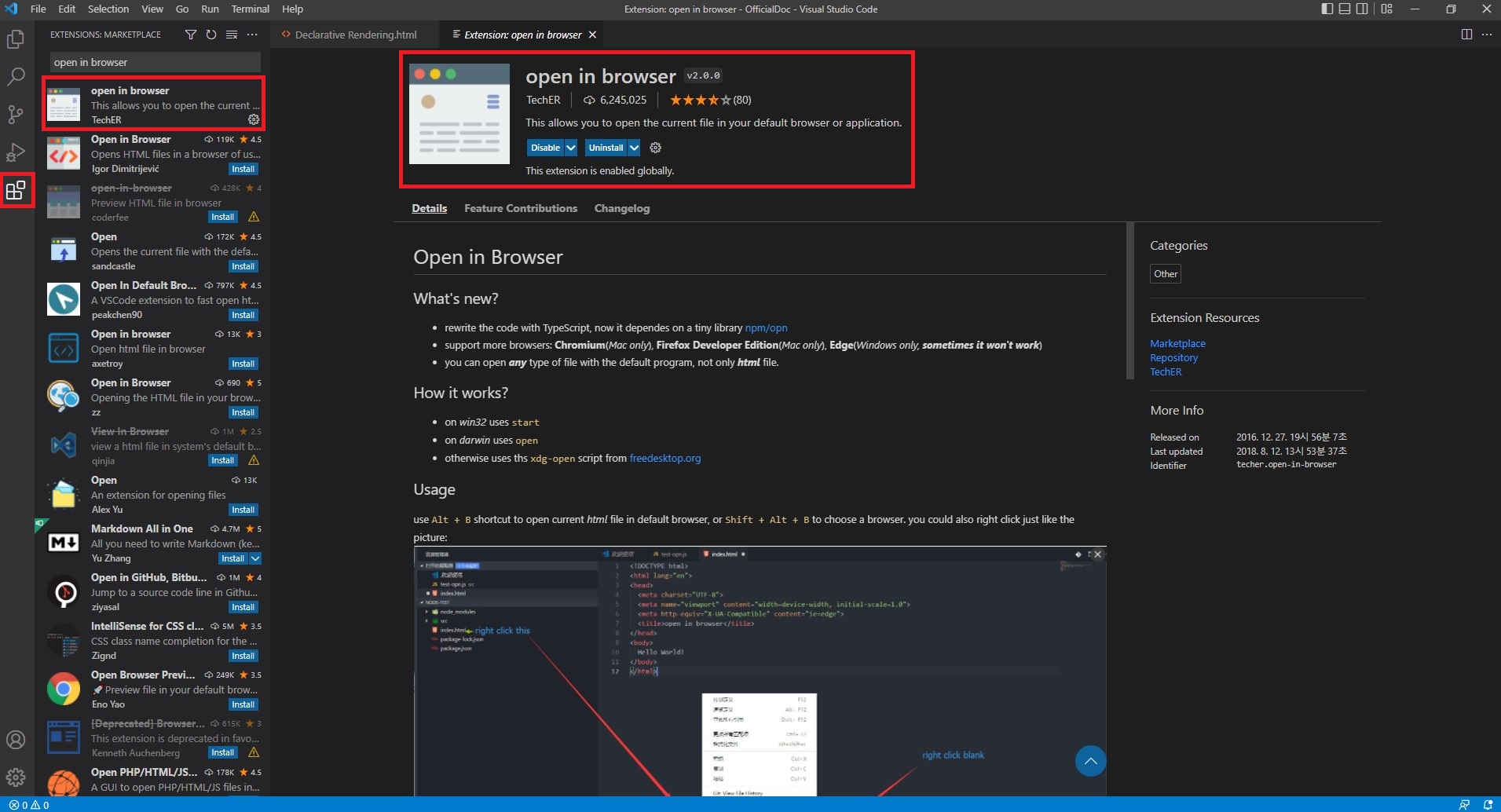Disable the open in browser extension
Image resolution: width=1501 pixels, height=812 pixels.
545,148
